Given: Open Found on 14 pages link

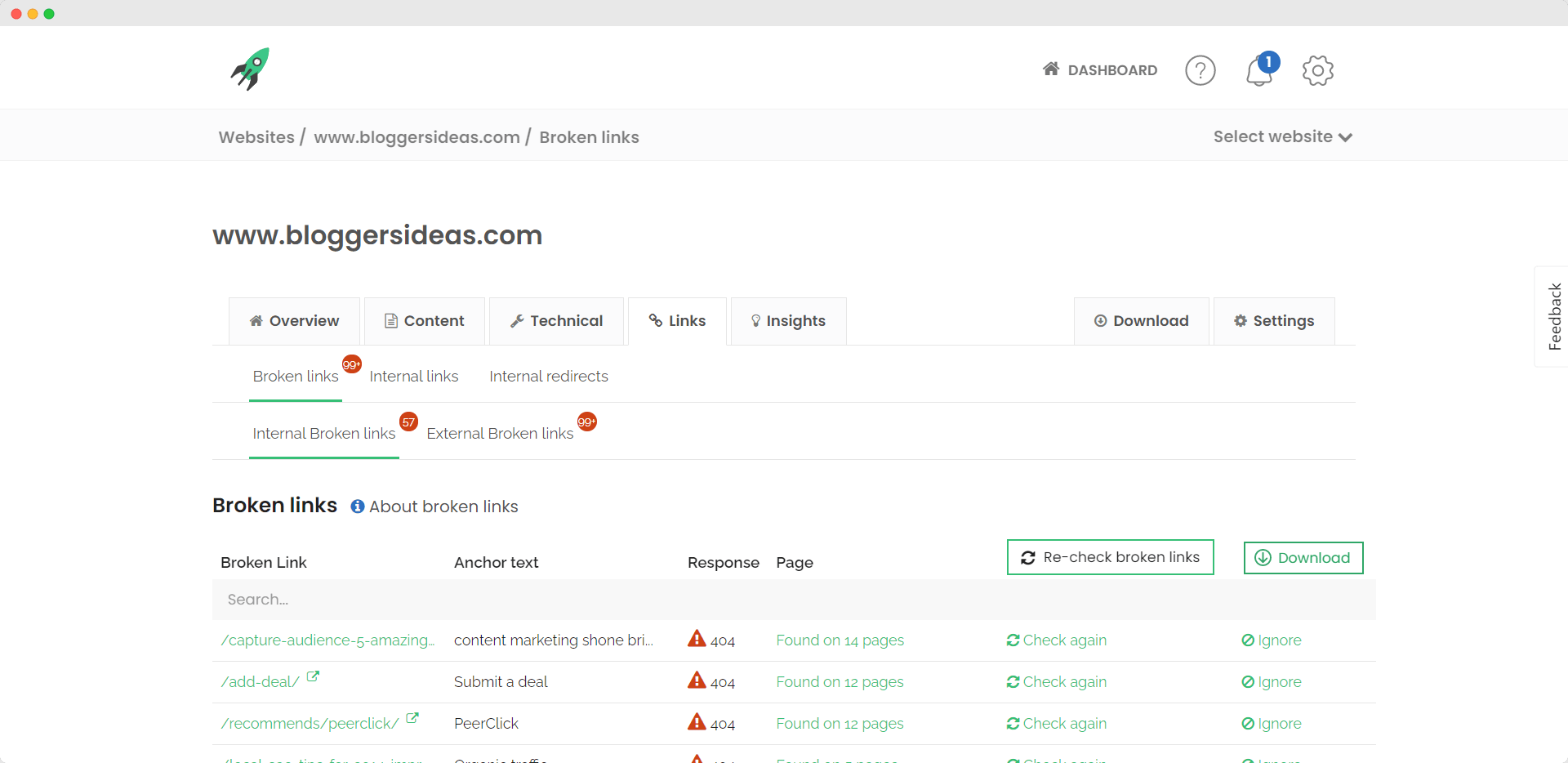Looking at the screenshot, I should (840, 640).
